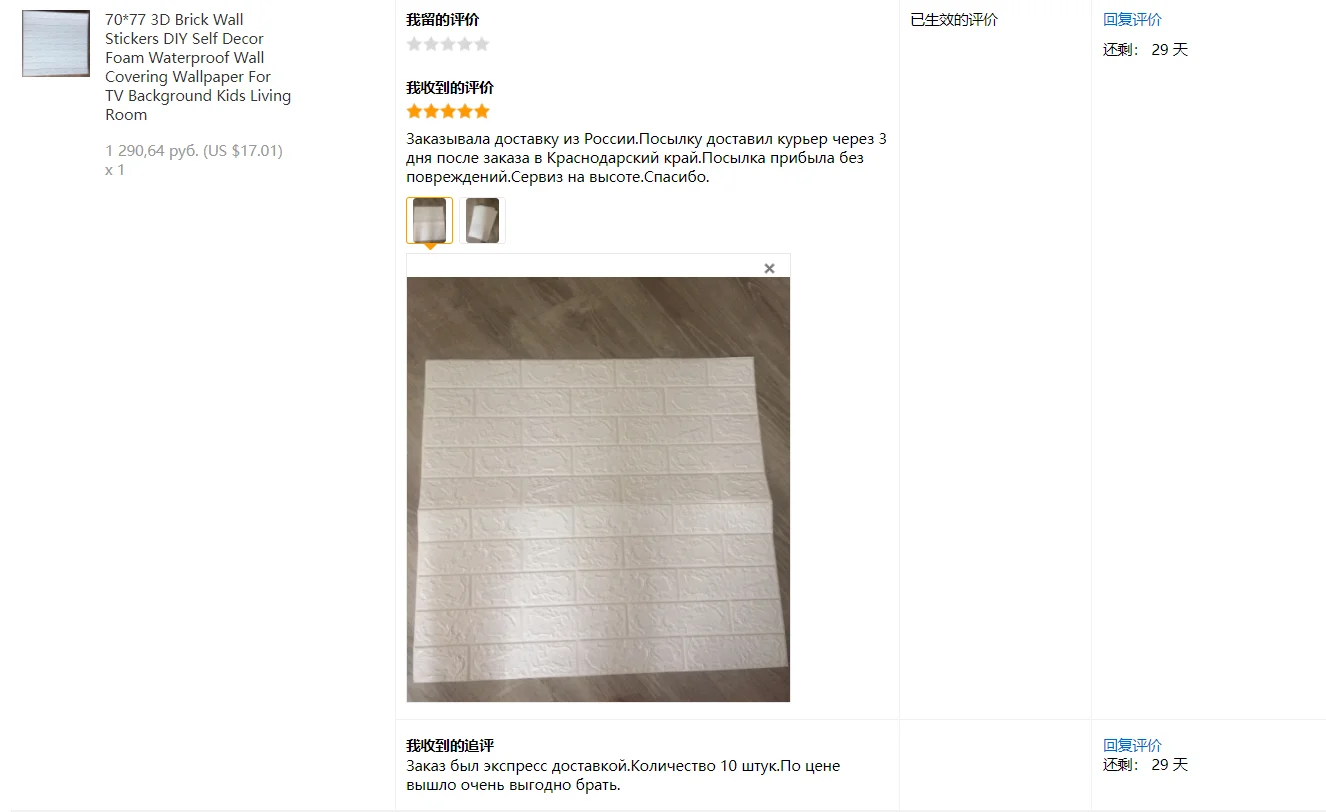This screenshot has height=812, width=1326.
Task: Click 回复评价 link next to 已生效的评价
Action: (1132, 20)
